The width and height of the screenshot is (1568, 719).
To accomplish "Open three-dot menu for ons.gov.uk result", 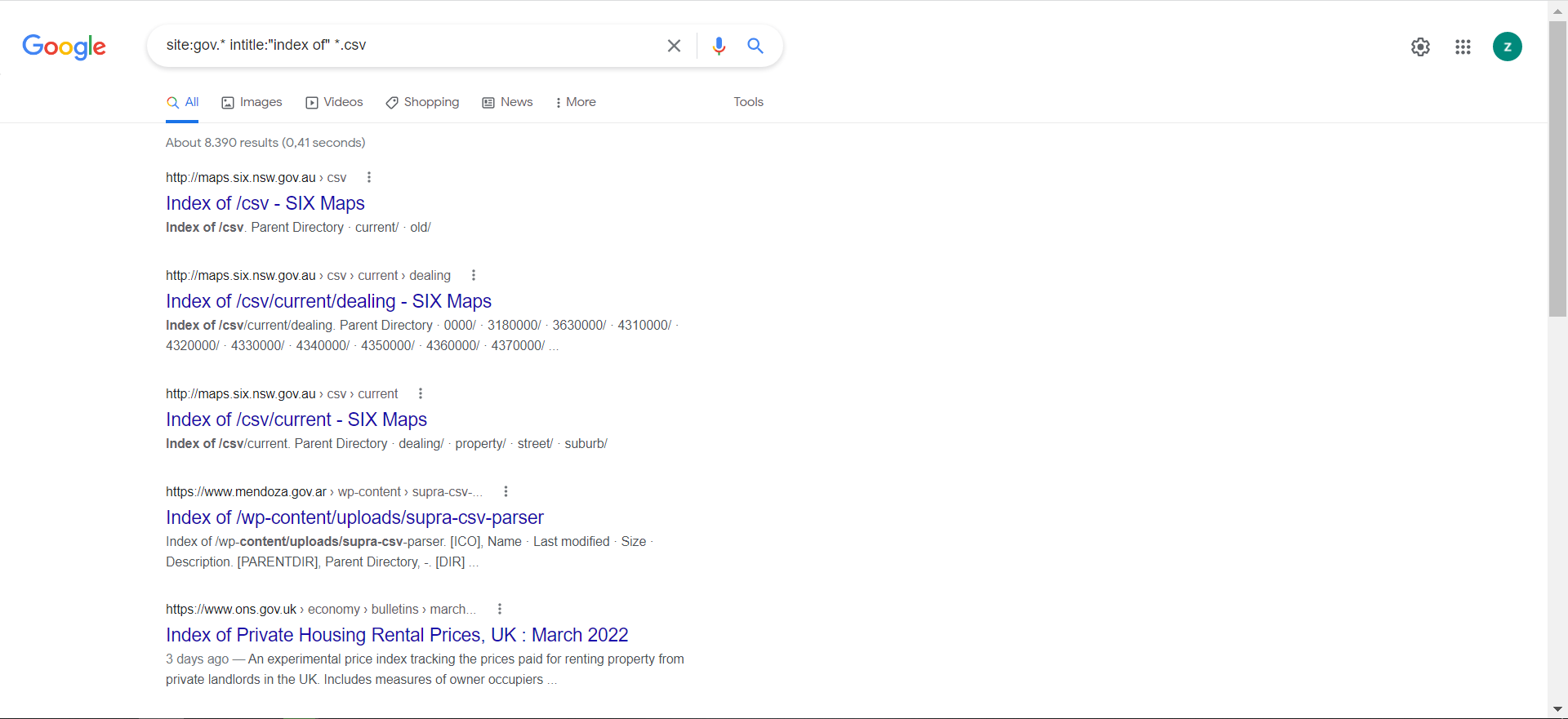I will pyautogui.click(x=500, y=609).
